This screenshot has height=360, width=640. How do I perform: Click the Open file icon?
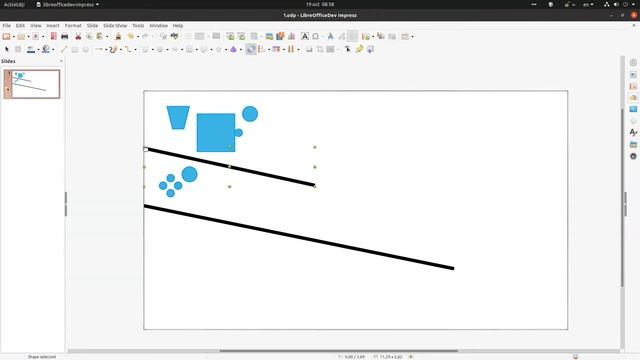[21, 36]
